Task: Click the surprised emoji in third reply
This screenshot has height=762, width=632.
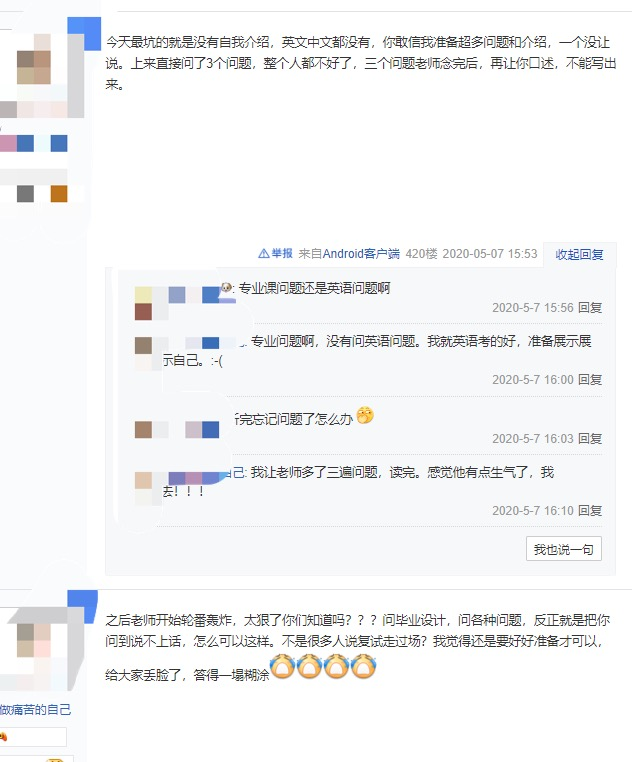Action: [365, 416]
